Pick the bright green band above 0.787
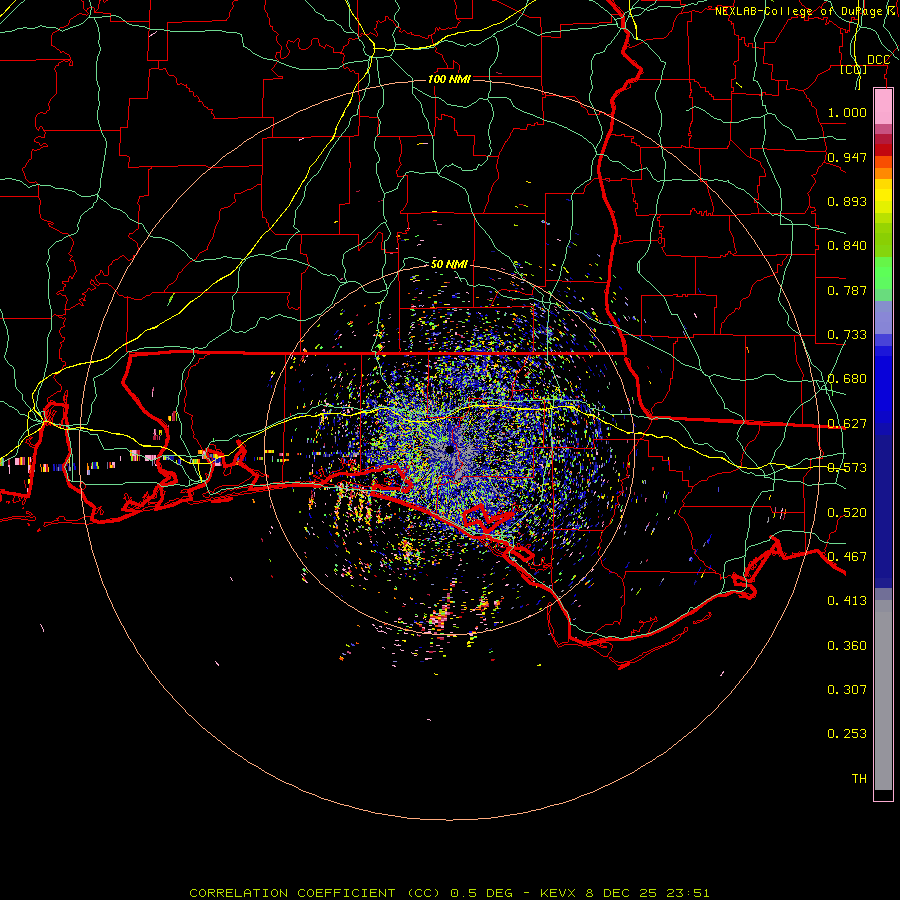 pos(883,273)
